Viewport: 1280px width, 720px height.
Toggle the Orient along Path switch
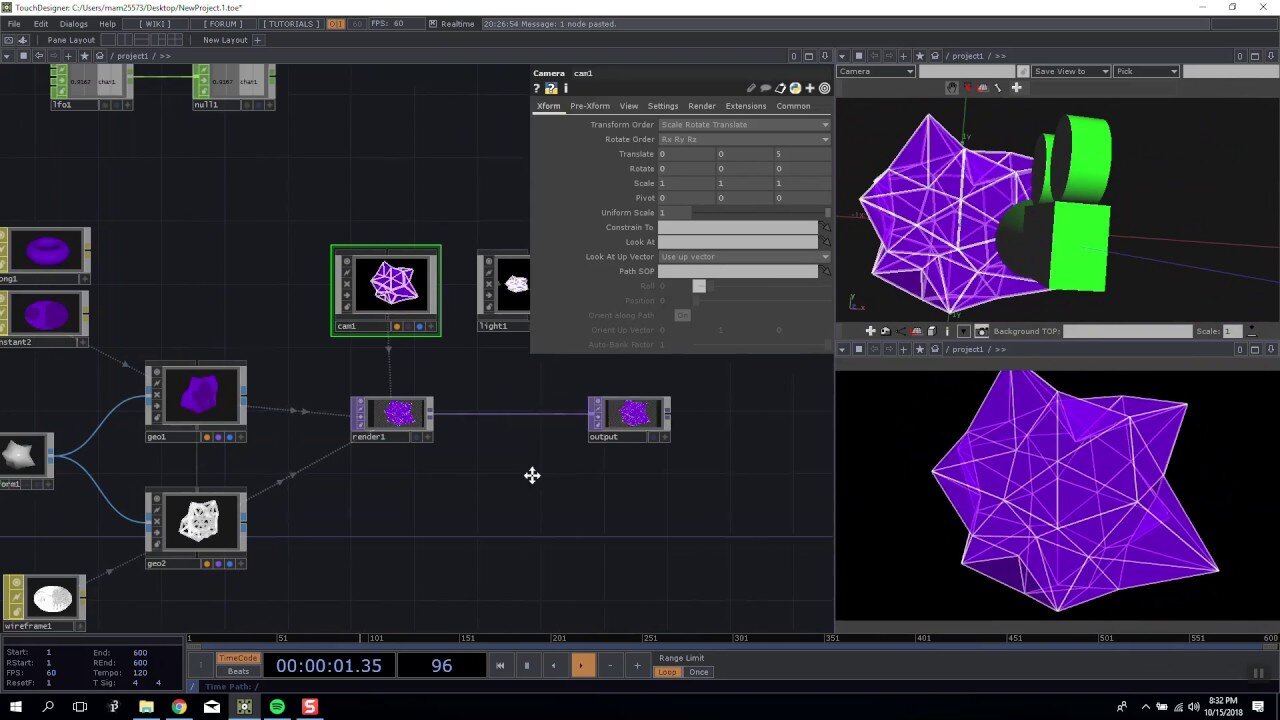point(682,315)
